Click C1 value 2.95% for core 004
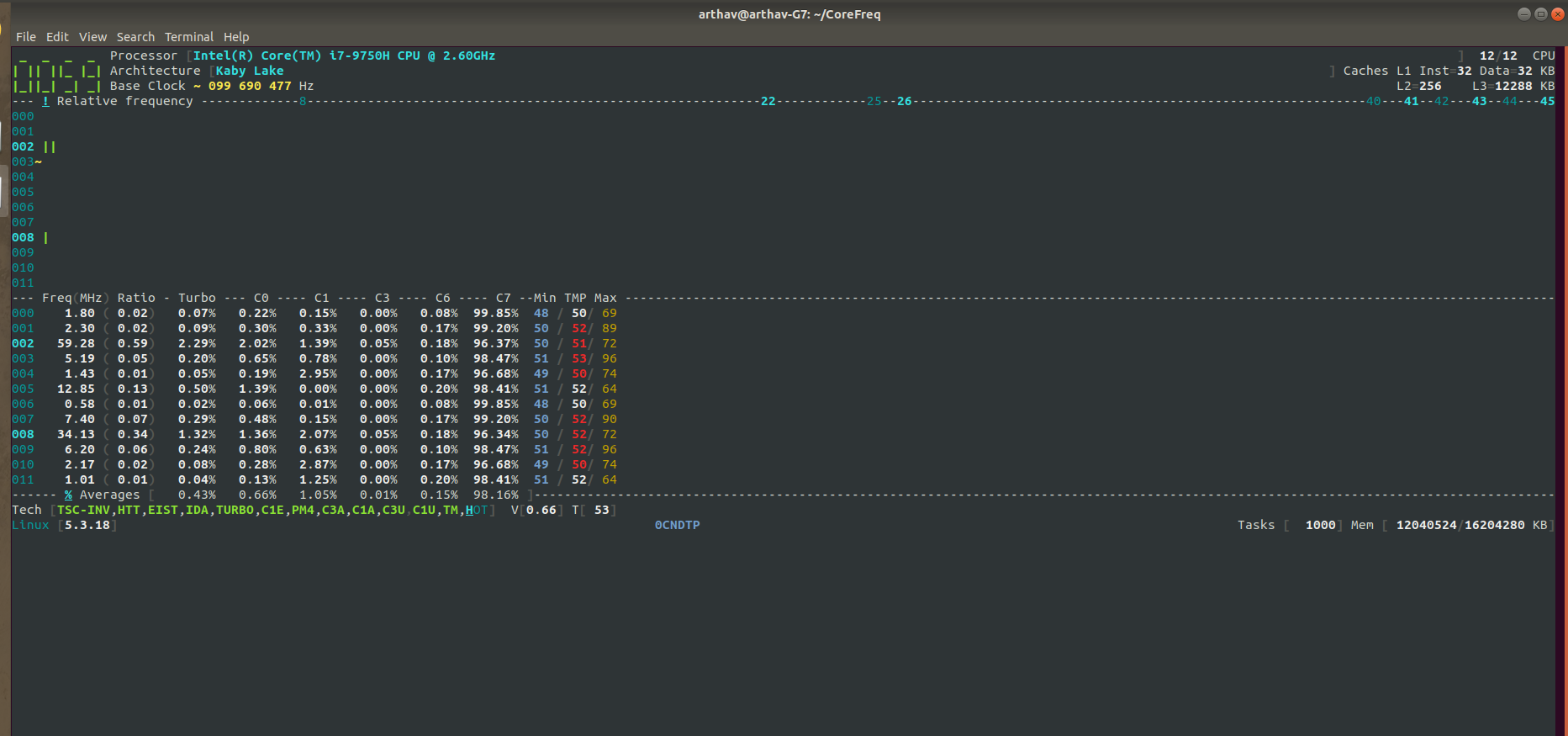 (318, 373)
